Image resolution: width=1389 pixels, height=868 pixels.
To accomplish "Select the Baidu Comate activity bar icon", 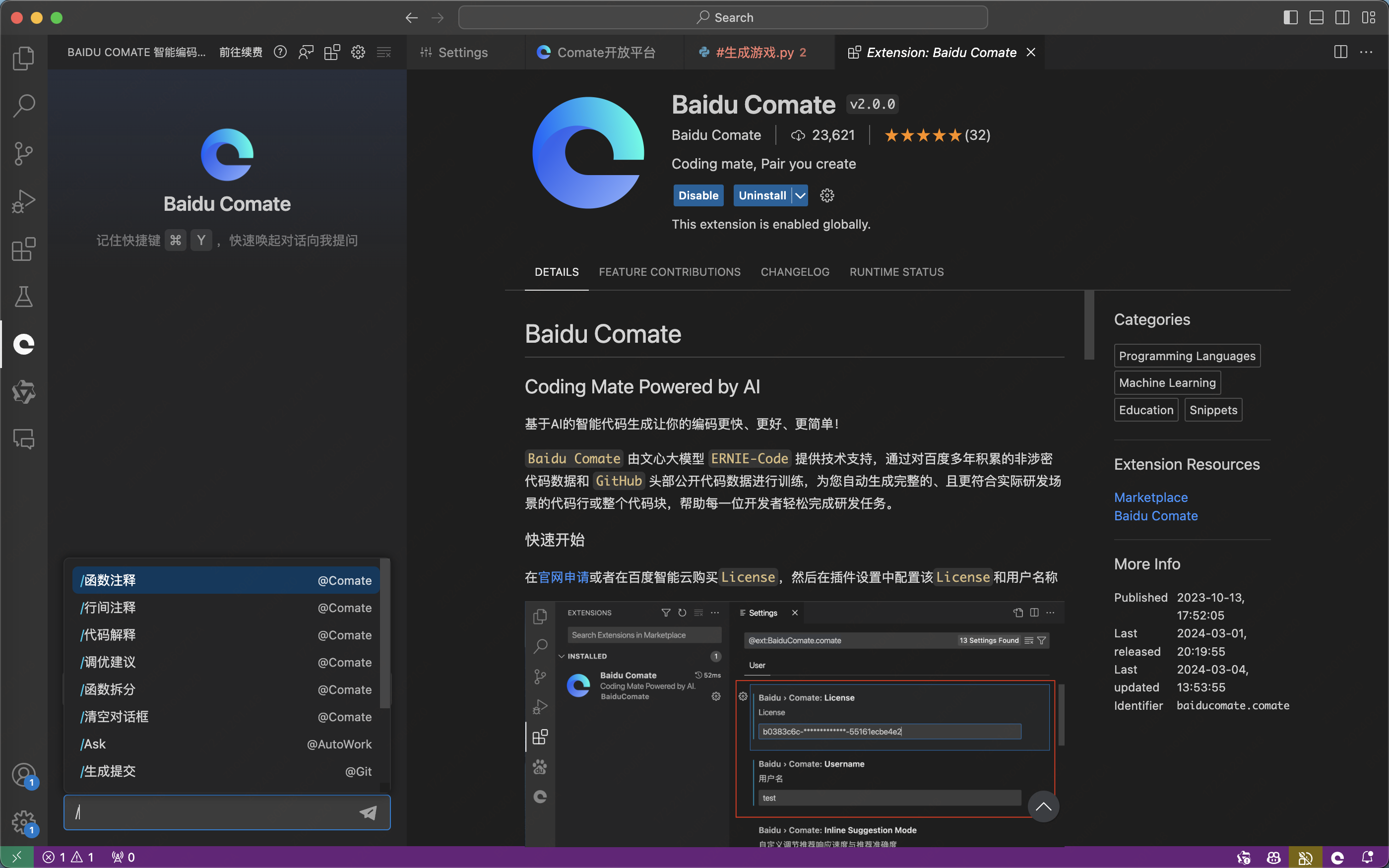I will point(23,344).
